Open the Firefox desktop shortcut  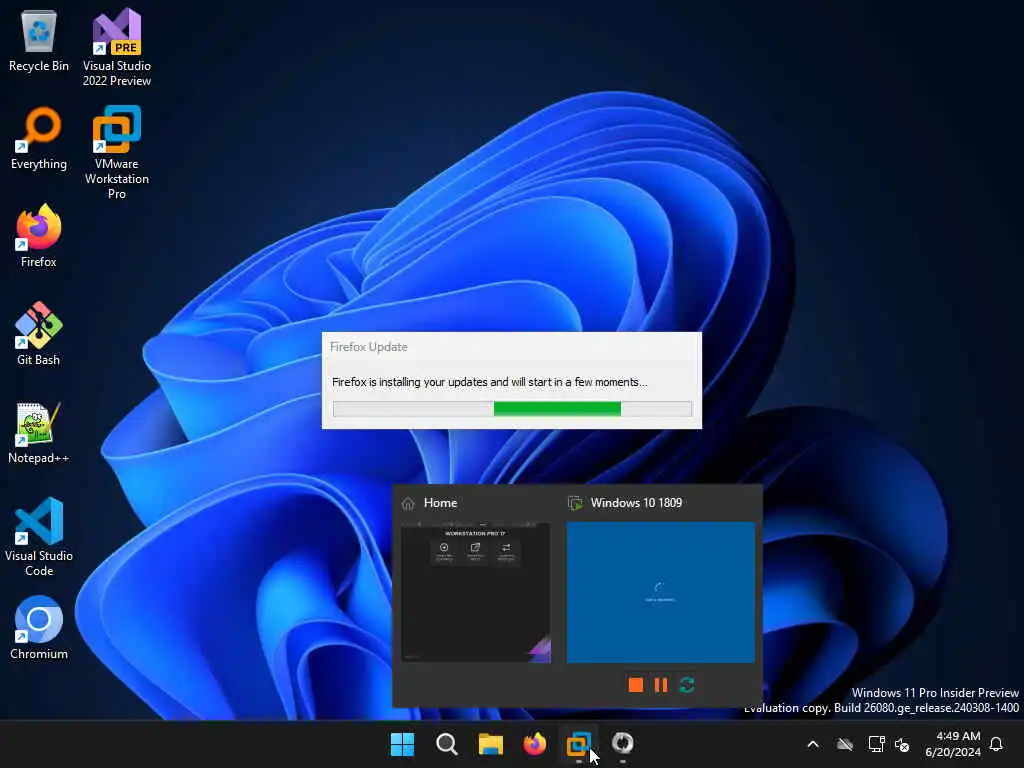coord(39,236)
